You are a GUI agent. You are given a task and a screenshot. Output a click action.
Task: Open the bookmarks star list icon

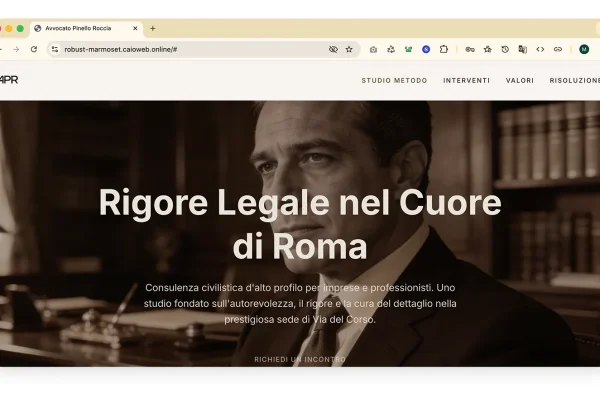488,49
